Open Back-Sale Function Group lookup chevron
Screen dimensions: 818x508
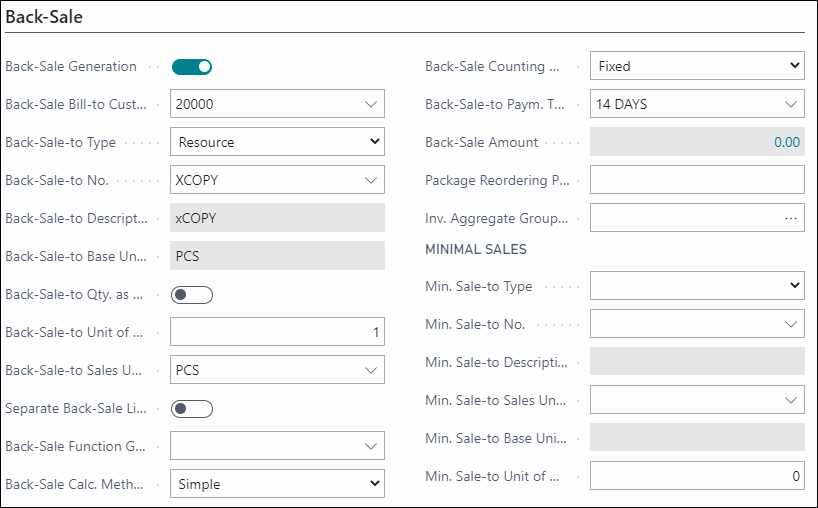point(371,446)
